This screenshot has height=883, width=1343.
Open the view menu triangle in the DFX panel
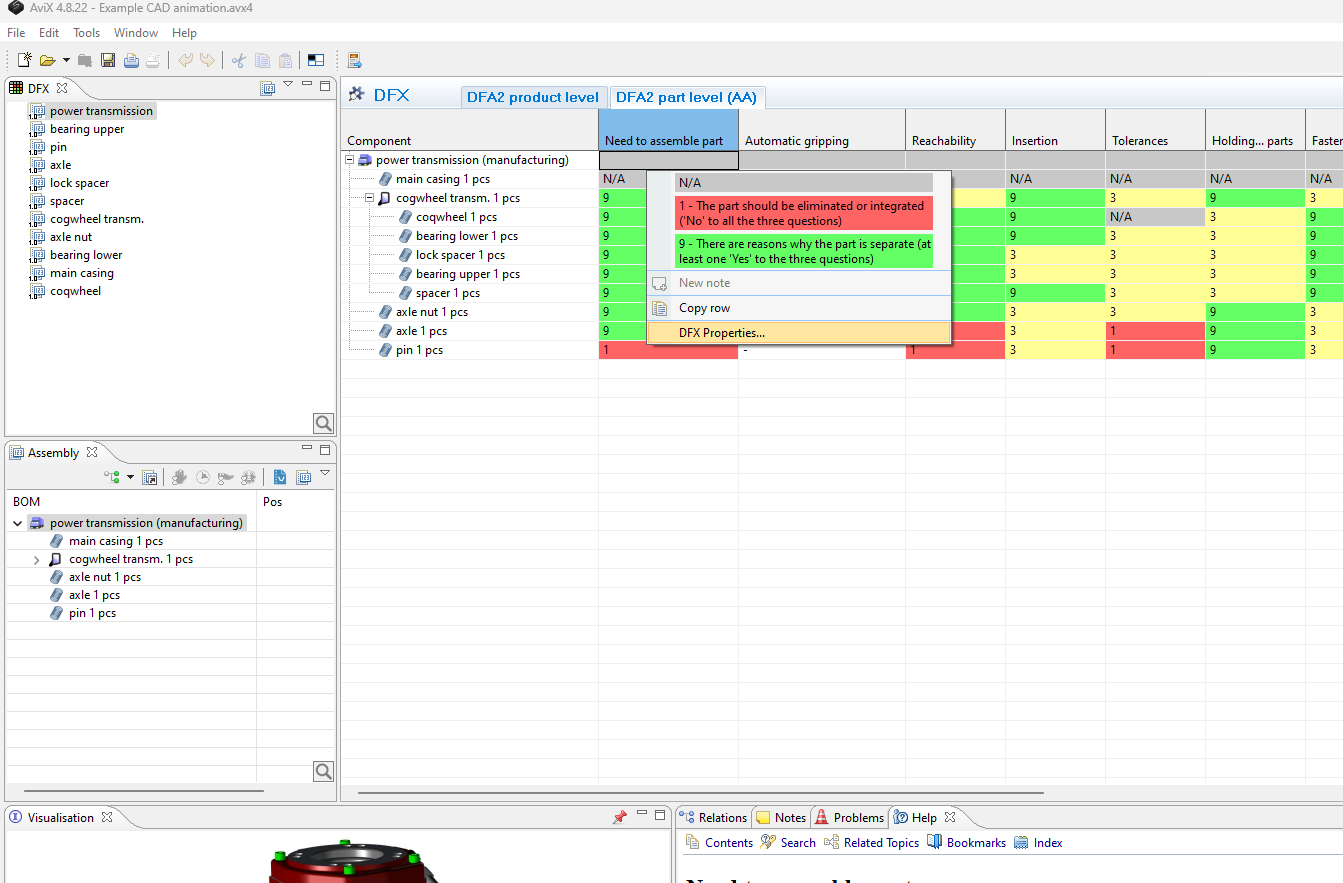click(288, 85)
